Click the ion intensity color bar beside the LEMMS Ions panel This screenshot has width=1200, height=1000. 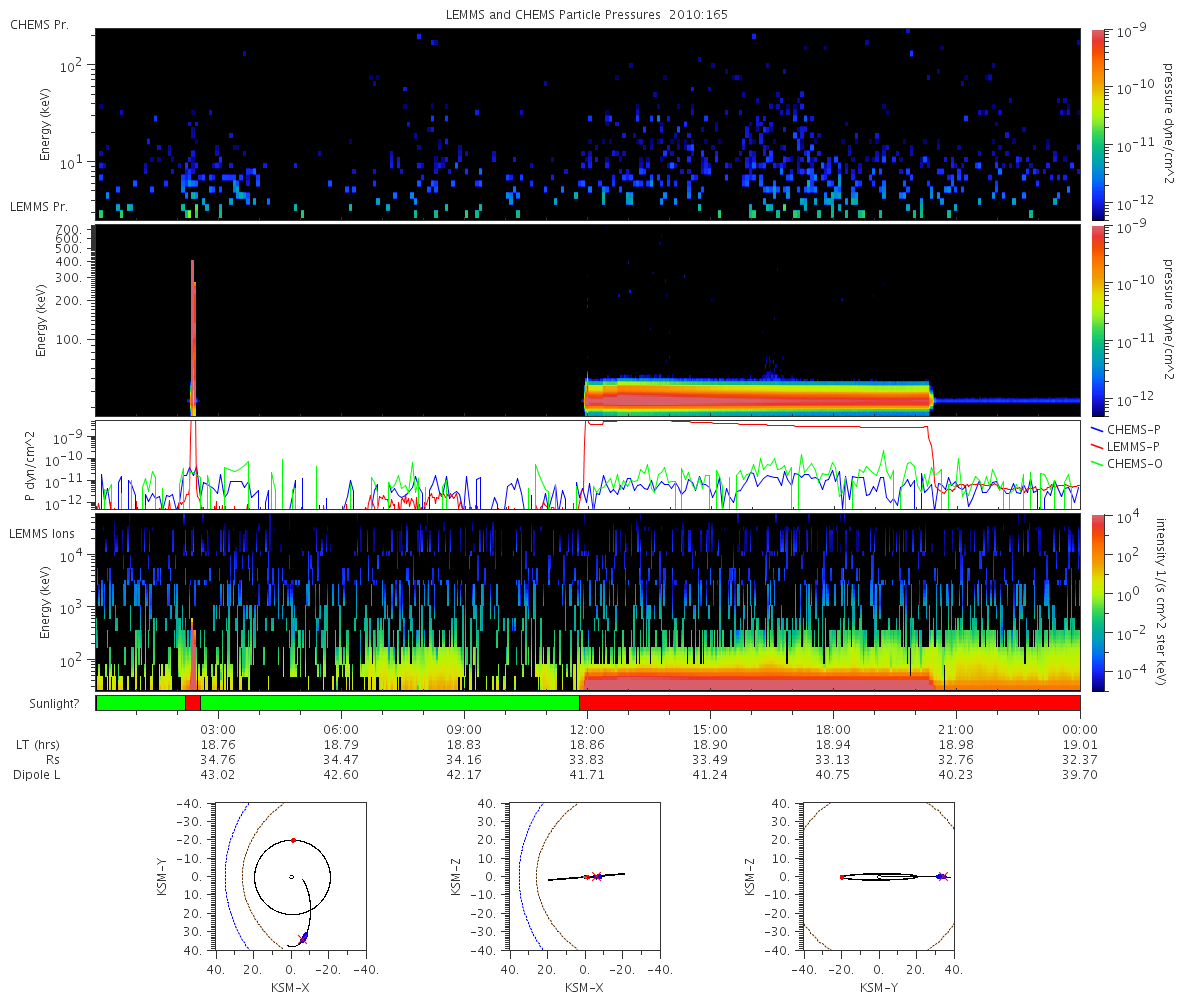(x=1100, y=602)
